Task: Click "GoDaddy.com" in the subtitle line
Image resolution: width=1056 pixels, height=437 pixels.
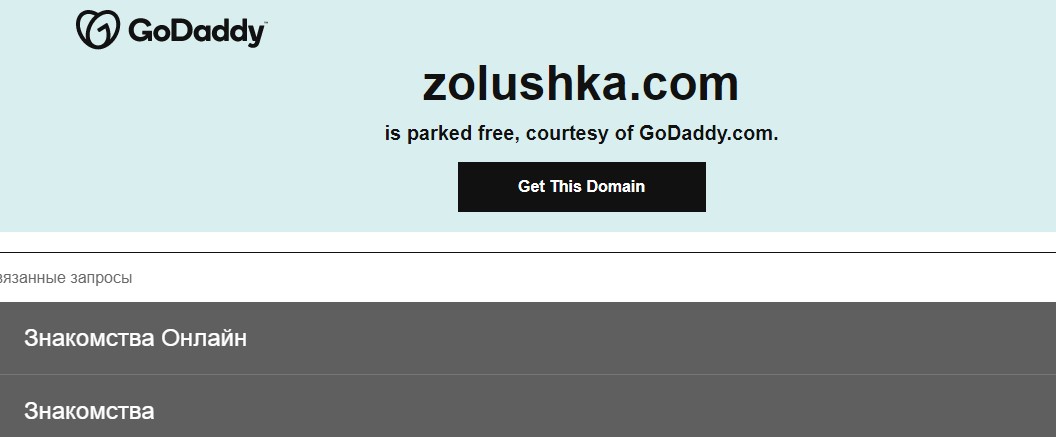Action: click(x=708, y=133)
